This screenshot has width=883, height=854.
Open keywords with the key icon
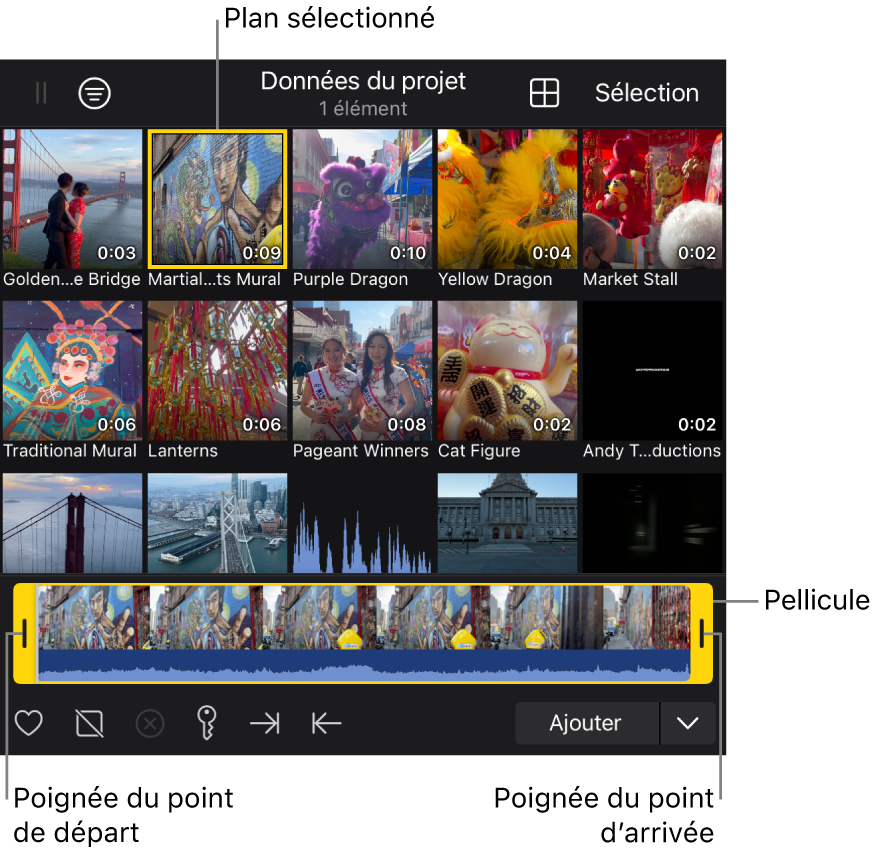(207, 722)
